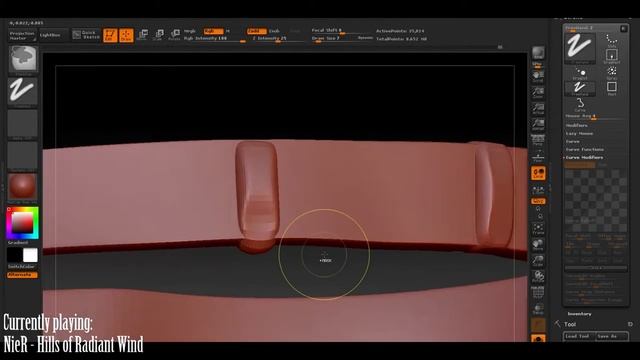Select the Rotate transform in the top toolbar
Screen dimensions: 640x360
[174, 35]
